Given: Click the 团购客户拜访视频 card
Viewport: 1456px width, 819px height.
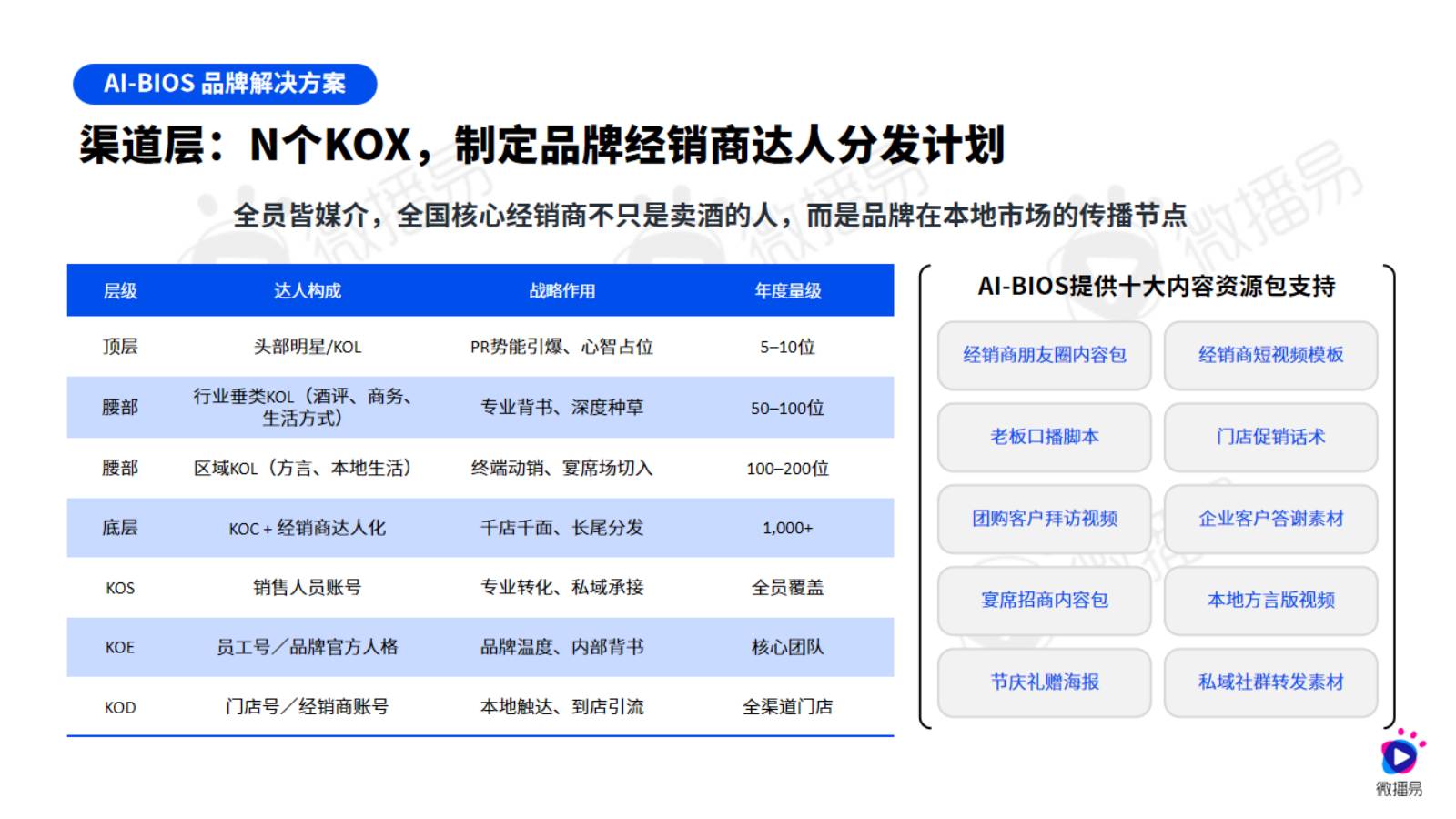Looking at the screenshot, I should point(1045,519).
